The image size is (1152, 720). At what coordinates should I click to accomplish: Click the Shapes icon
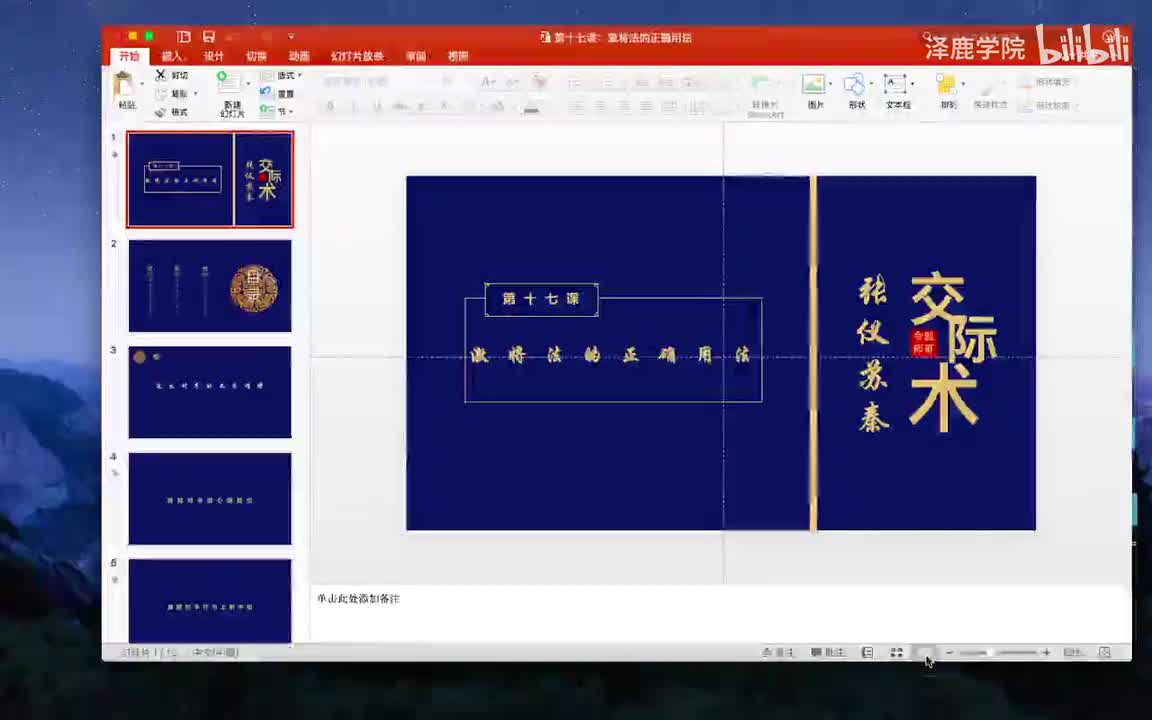tap(854, 84)
